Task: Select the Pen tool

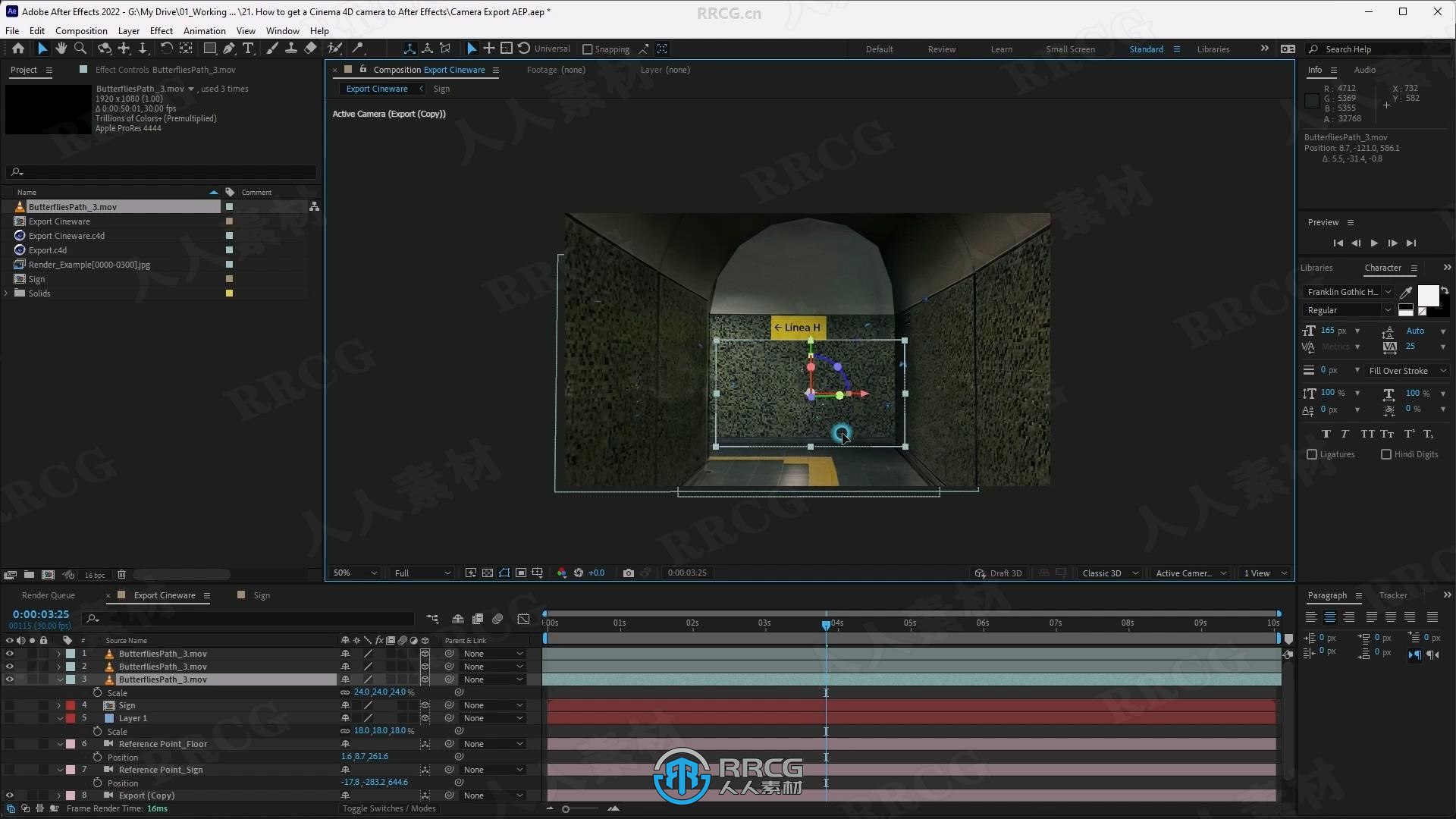Action: coord(229,49)
